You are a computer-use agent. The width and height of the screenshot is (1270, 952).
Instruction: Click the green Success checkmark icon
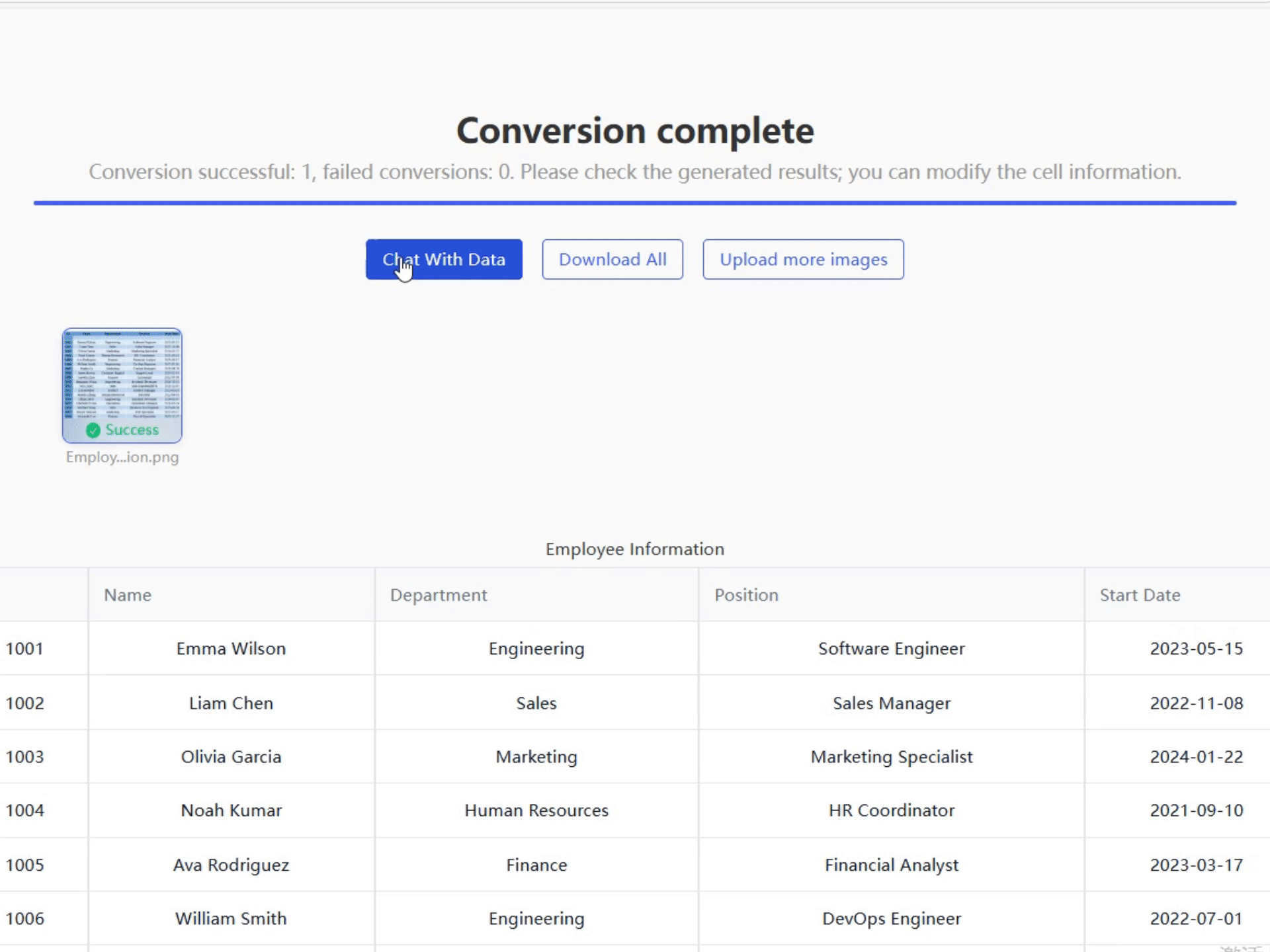tap(93, 430)
